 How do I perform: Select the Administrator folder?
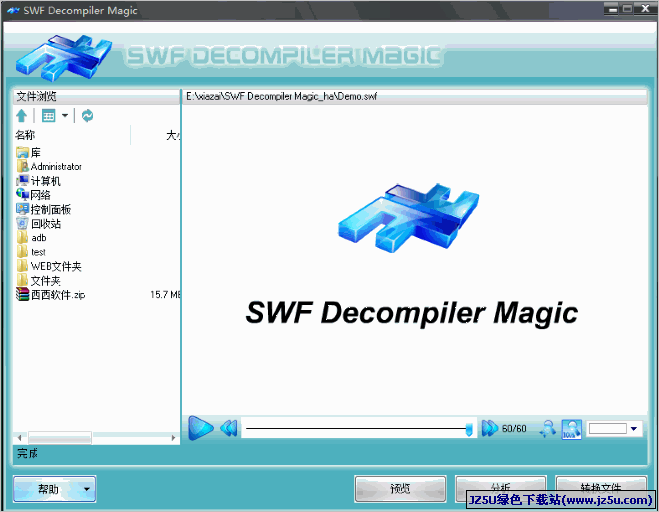tap(49, 166)
